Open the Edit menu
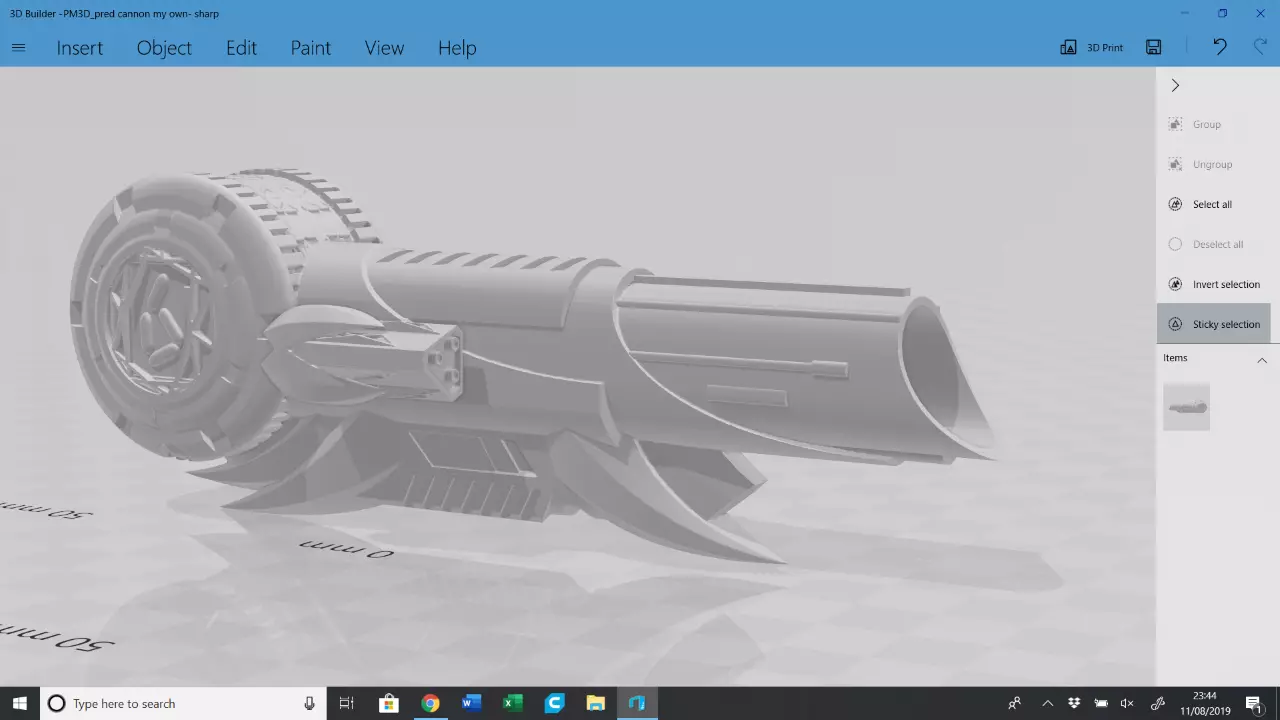Image resolution: width=1280 pixels, height=720 pixels. tap(241, 48)
